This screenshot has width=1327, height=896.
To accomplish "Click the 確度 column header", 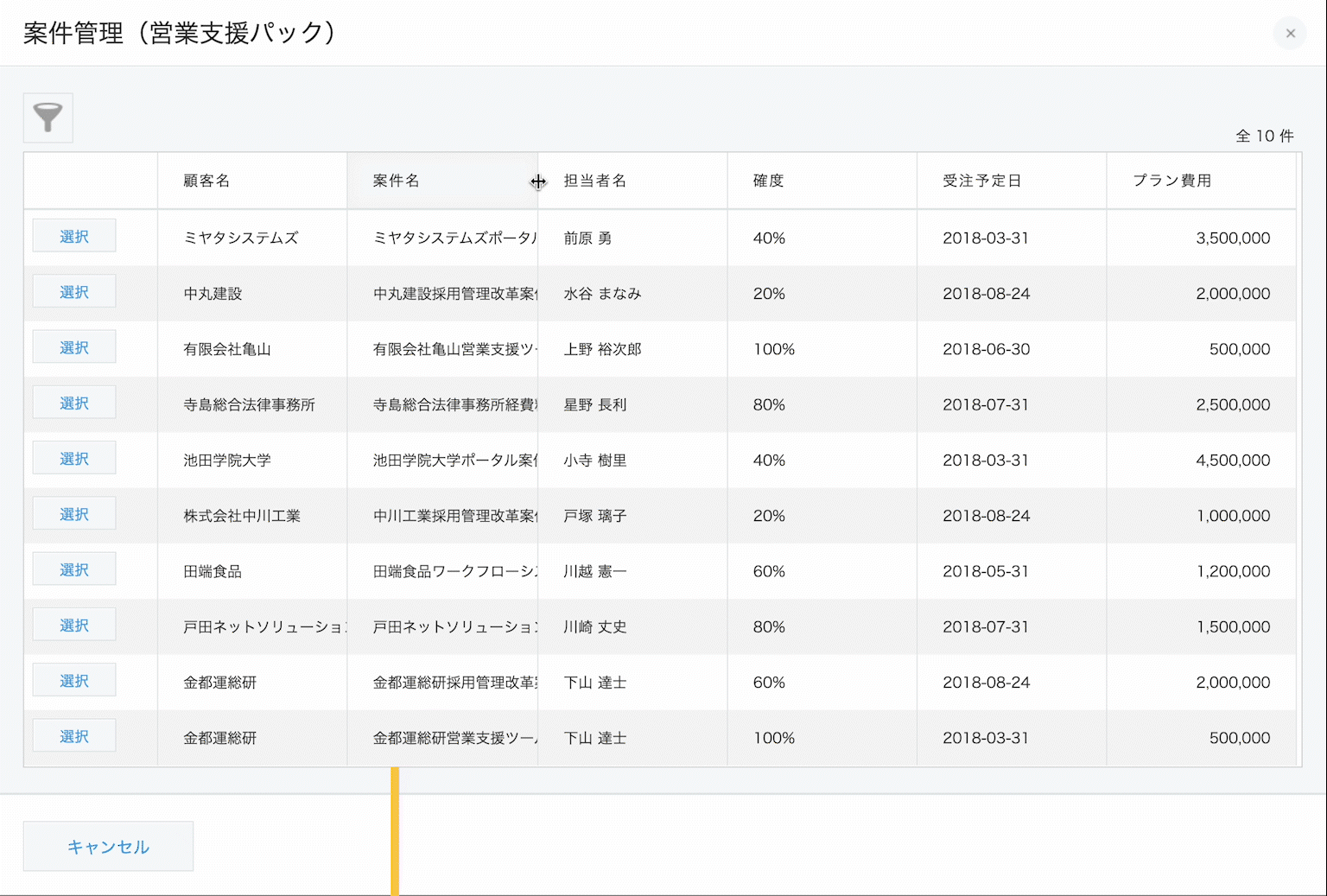I will click(768, 181).
